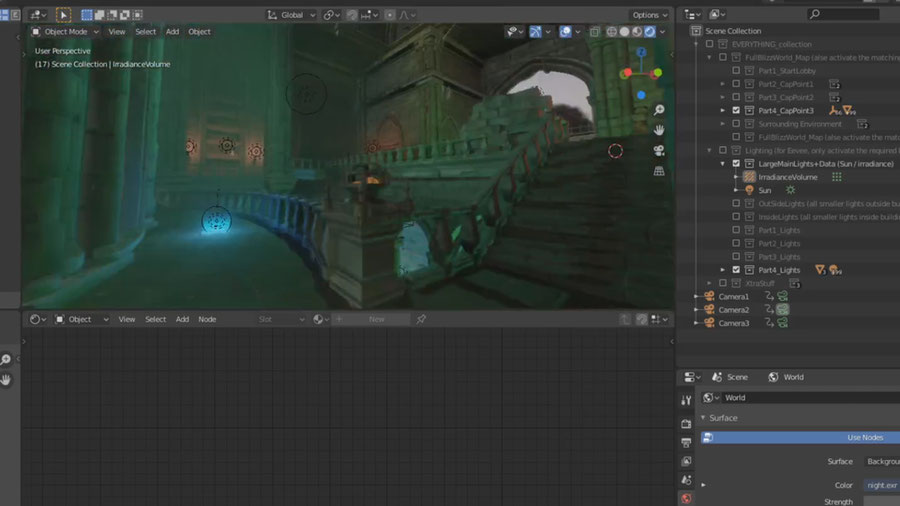Click the night.exr color field
900x506 pixels.
[x=882, y=485]
